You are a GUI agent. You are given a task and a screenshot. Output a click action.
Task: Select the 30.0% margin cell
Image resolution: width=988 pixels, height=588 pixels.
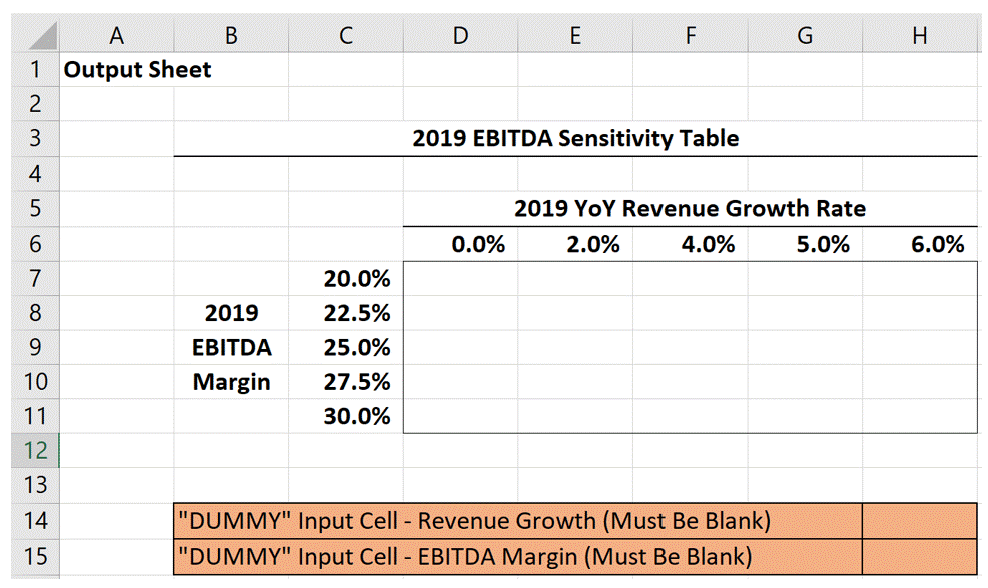pos(345,416)
